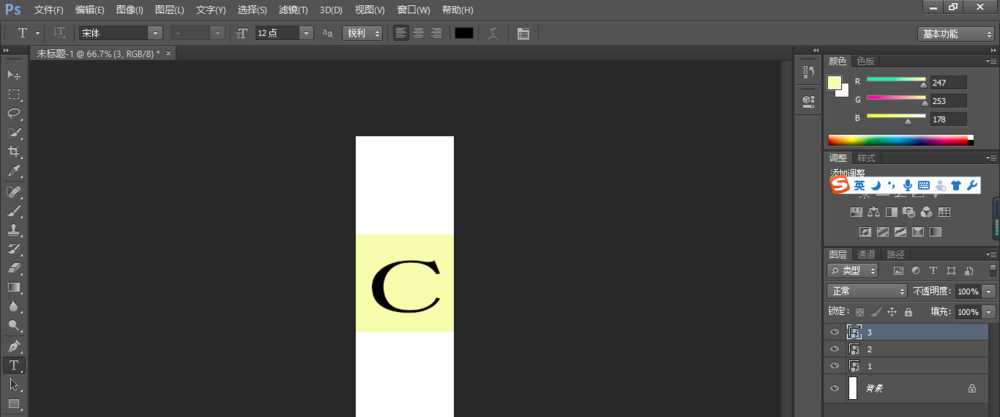This screenshot has height=417, width=1000.
Task: Select the Eyedropper tool
Action: pyautogui.click(x=14, y=171)
